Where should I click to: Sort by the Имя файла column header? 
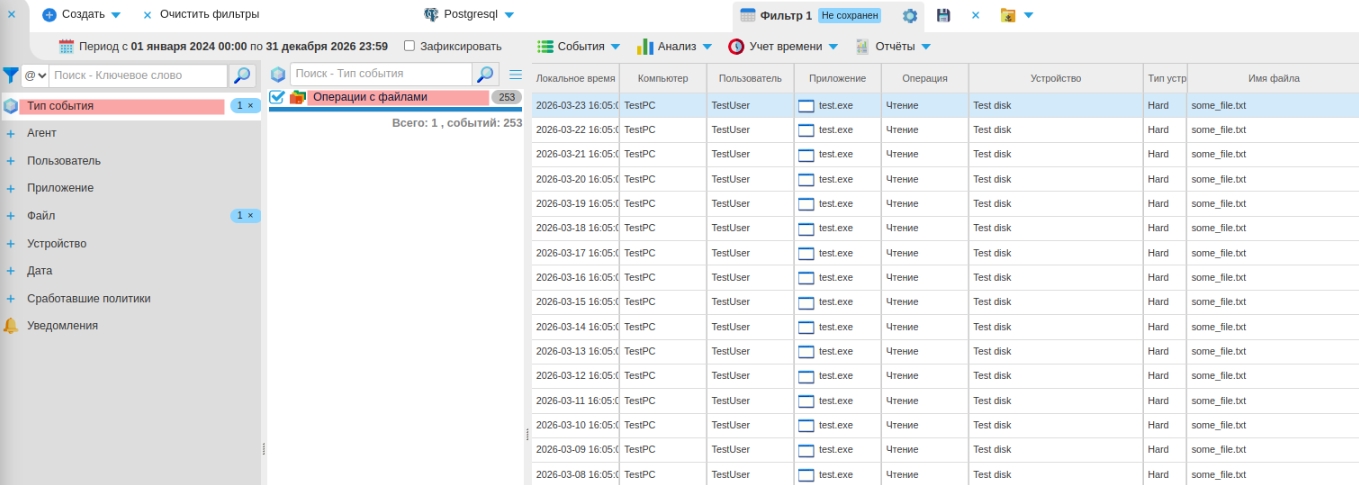tap(1273, 78)
